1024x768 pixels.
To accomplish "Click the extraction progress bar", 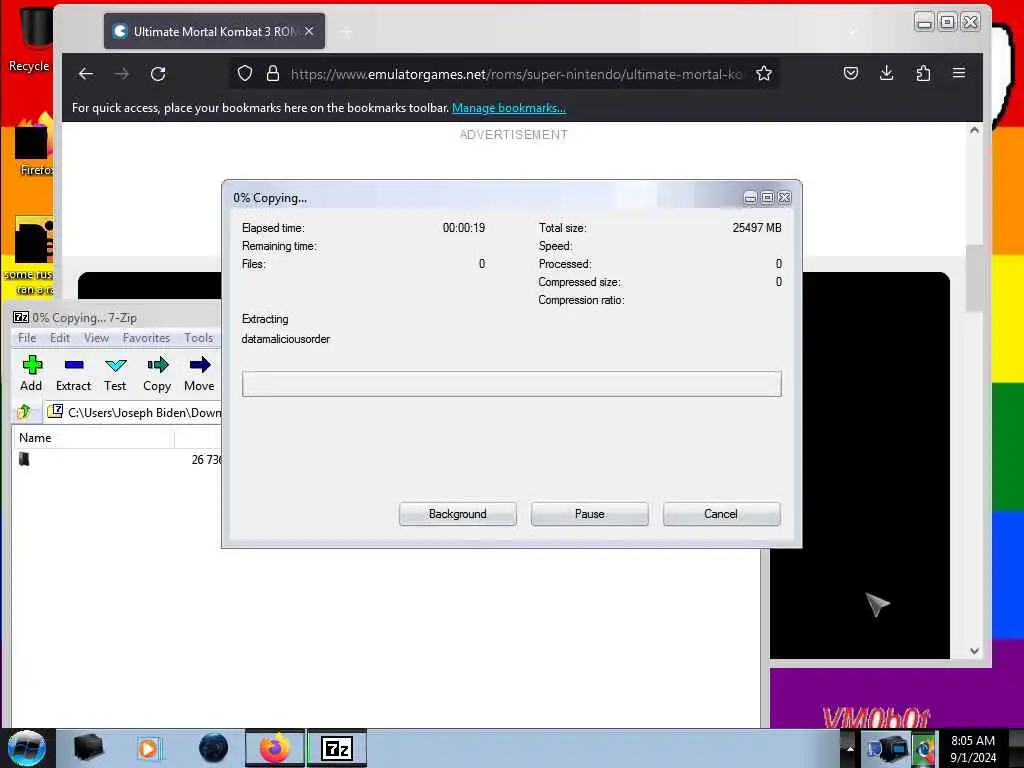I will click(x=511, y=384).
